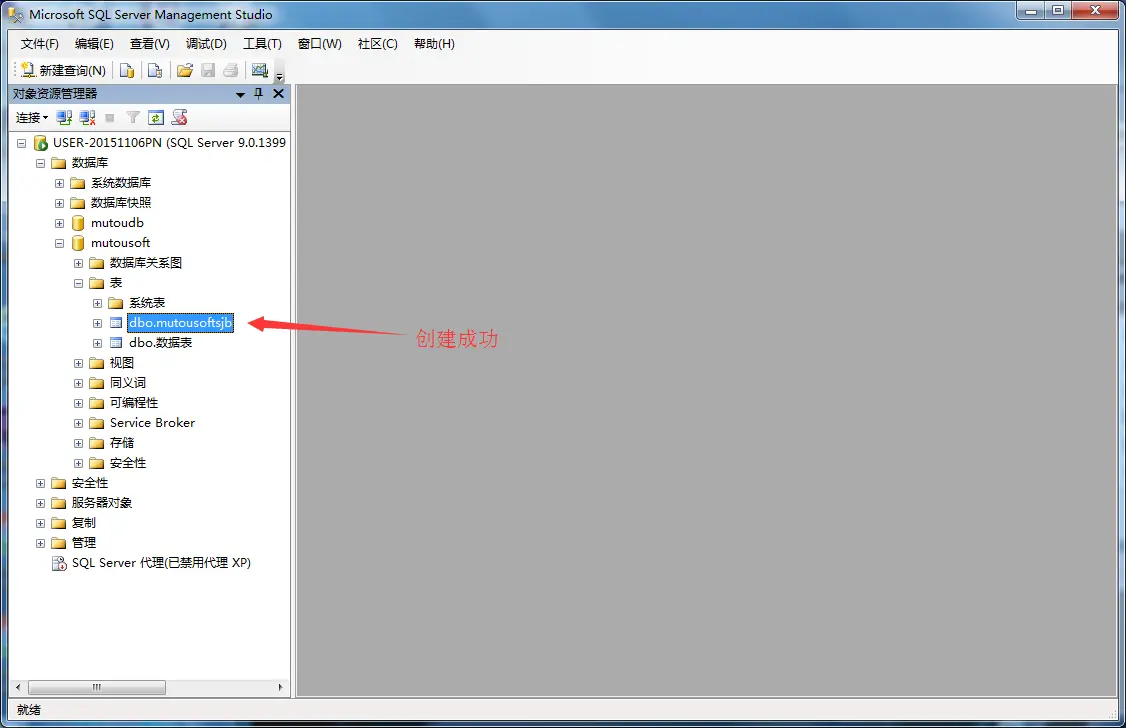Click the SQL Server 代理 agent icon
1126x728 pixels.
pyautogui.click(x=59, y=563)
